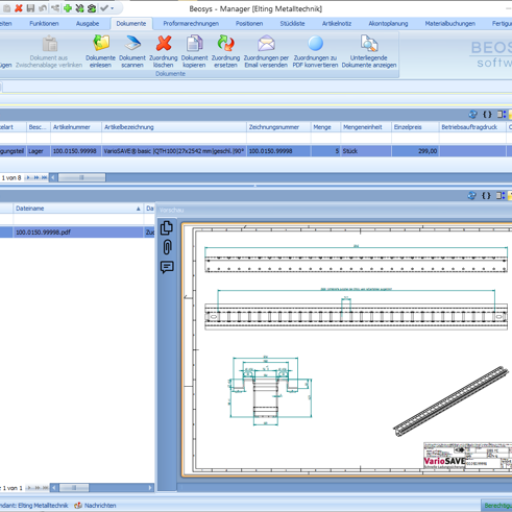
Task: Switch to the Proformarechnungen tab
Action: 191,24
